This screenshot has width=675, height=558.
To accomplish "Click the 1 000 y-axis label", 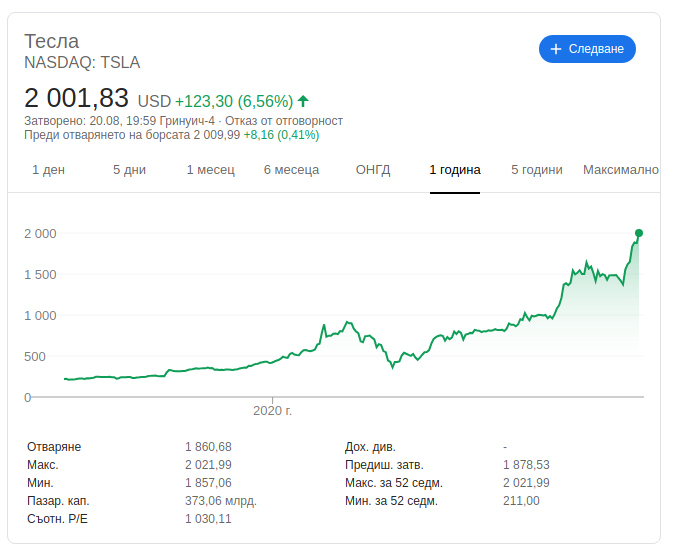I will 40,316.
